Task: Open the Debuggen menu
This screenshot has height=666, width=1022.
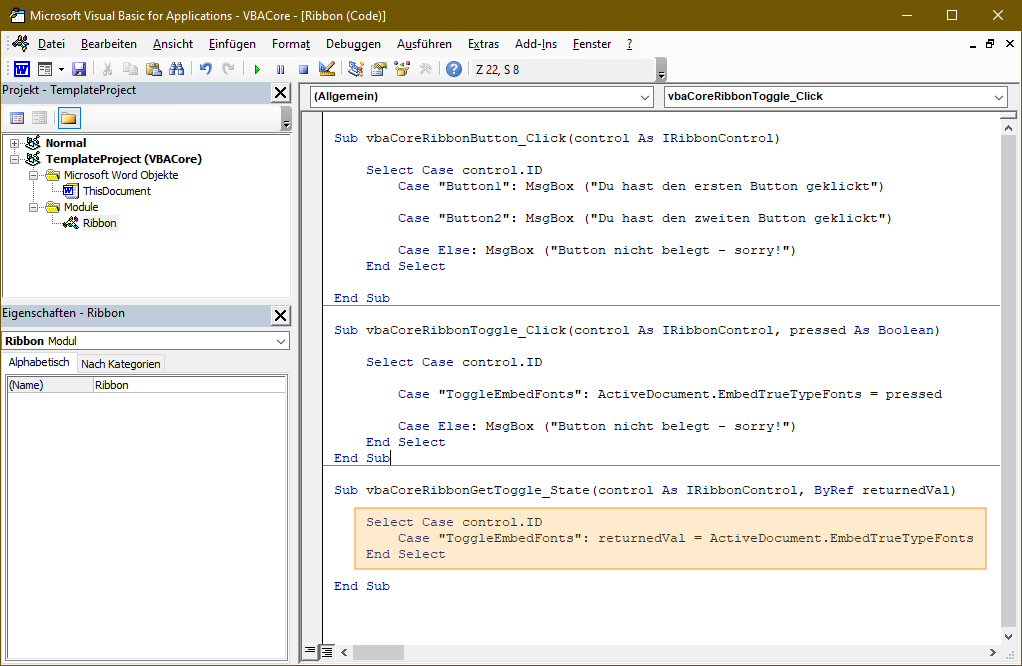Action: pyautogui.click(x=353, y=44)
